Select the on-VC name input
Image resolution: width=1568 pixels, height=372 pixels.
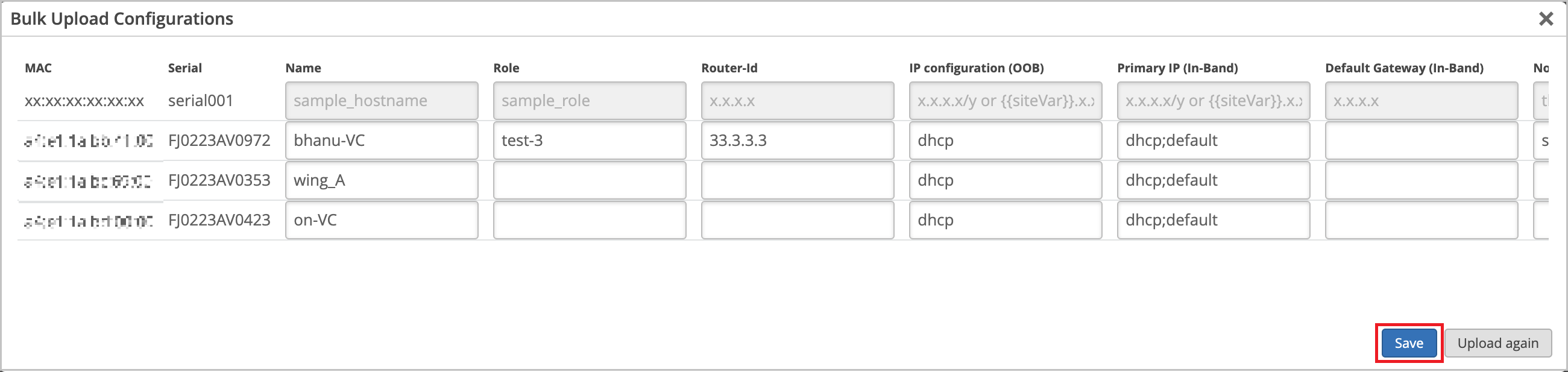382,220
